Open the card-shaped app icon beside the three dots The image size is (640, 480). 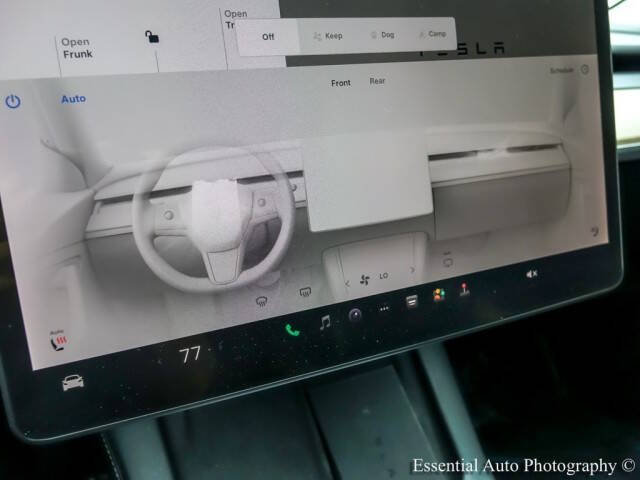point(411,302)
